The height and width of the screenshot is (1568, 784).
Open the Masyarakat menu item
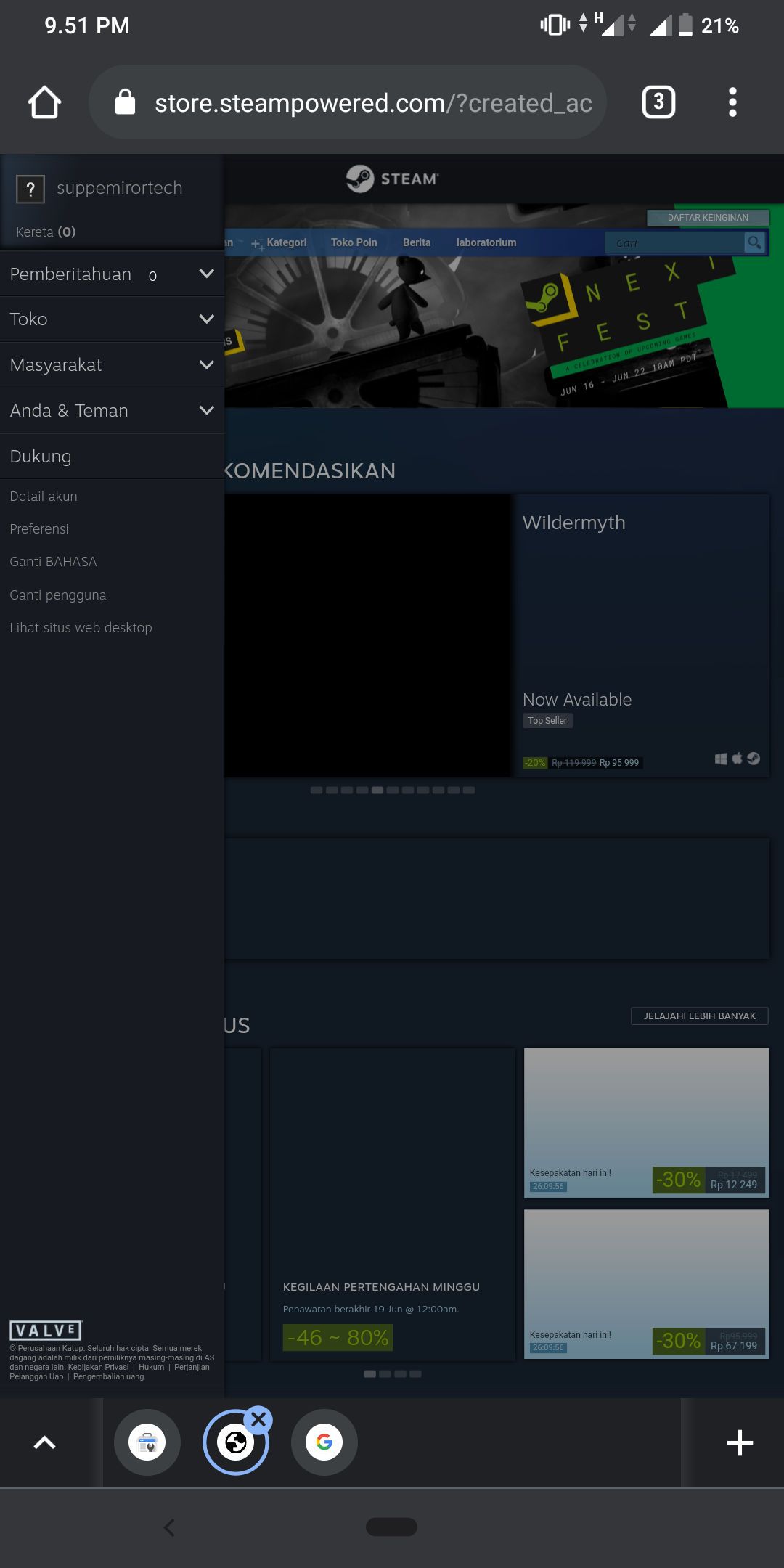pyautogui.click(x=112, y=365)
